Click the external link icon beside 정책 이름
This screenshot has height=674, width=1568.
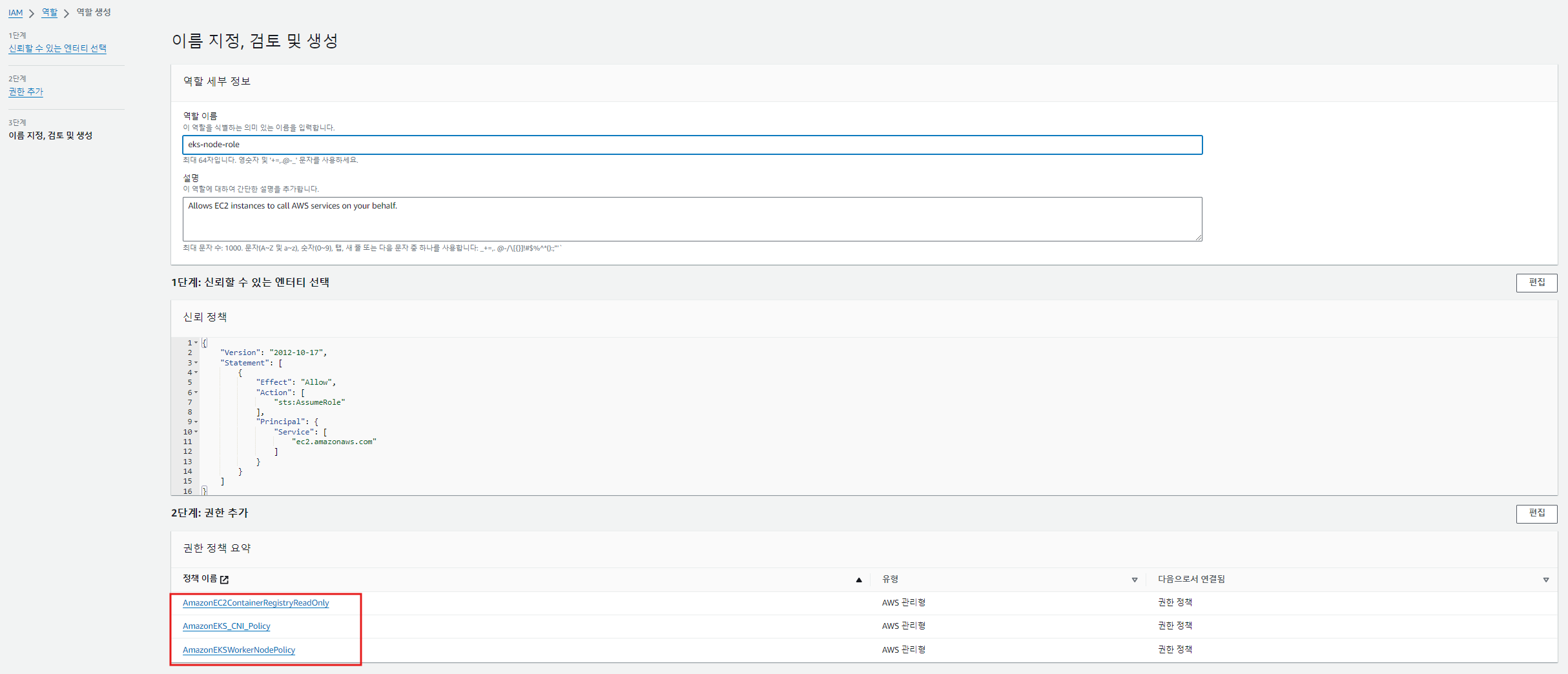pyautogui.click(x=224, y=580)
